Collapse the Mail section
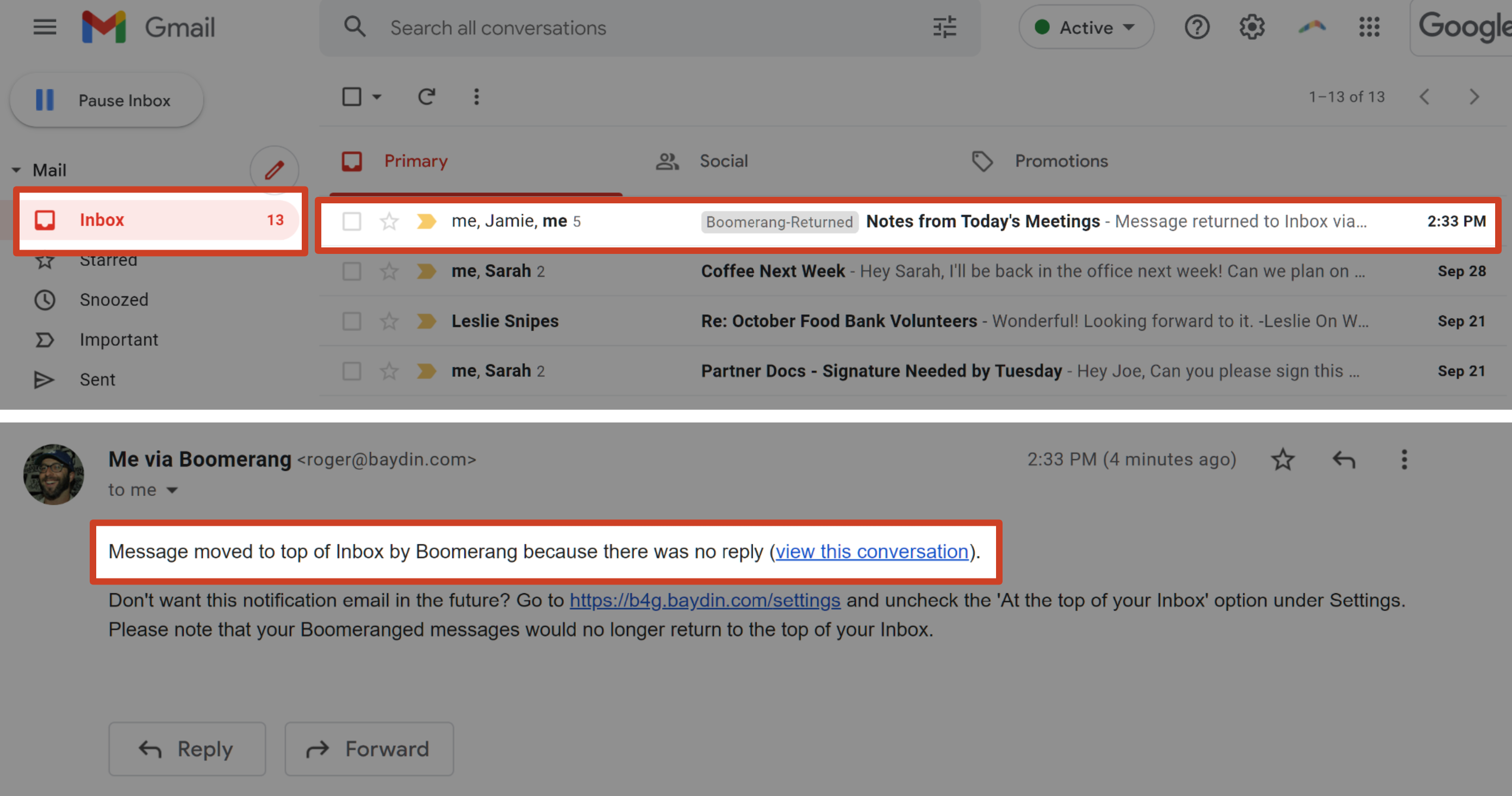The image size is (1512, 796). [16, 170]
